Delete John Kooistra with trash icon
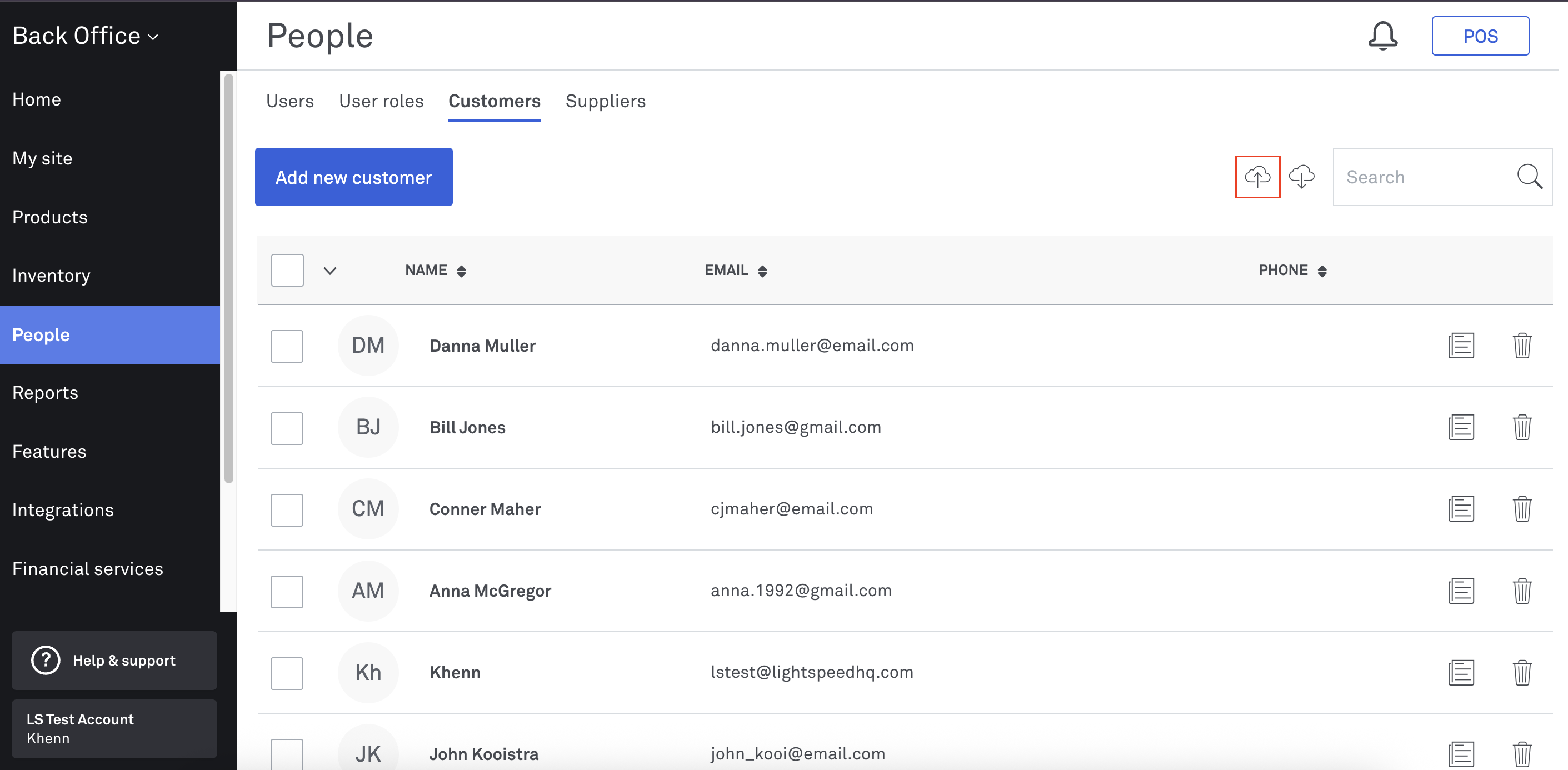Viewport: 1568px width, 770px height. point(1522,754)
